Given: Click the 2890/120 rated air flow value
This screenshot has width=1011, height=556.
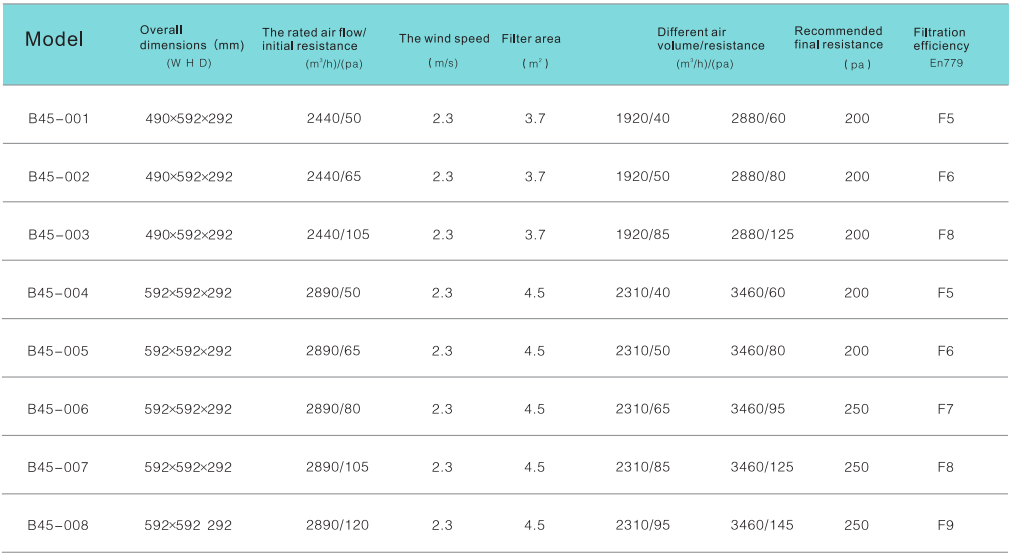Looking at the screenshot, I should click(x=338, y=526).
